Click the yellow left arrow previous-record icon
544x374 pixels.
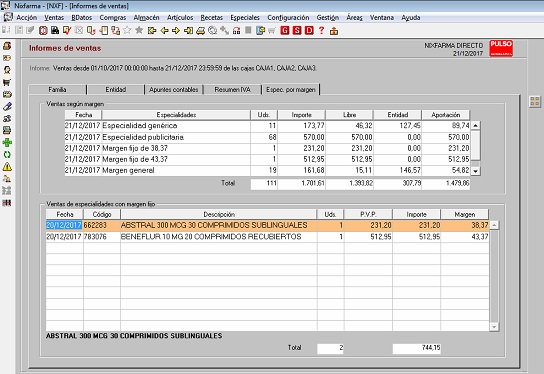click(x=164, y=31)
